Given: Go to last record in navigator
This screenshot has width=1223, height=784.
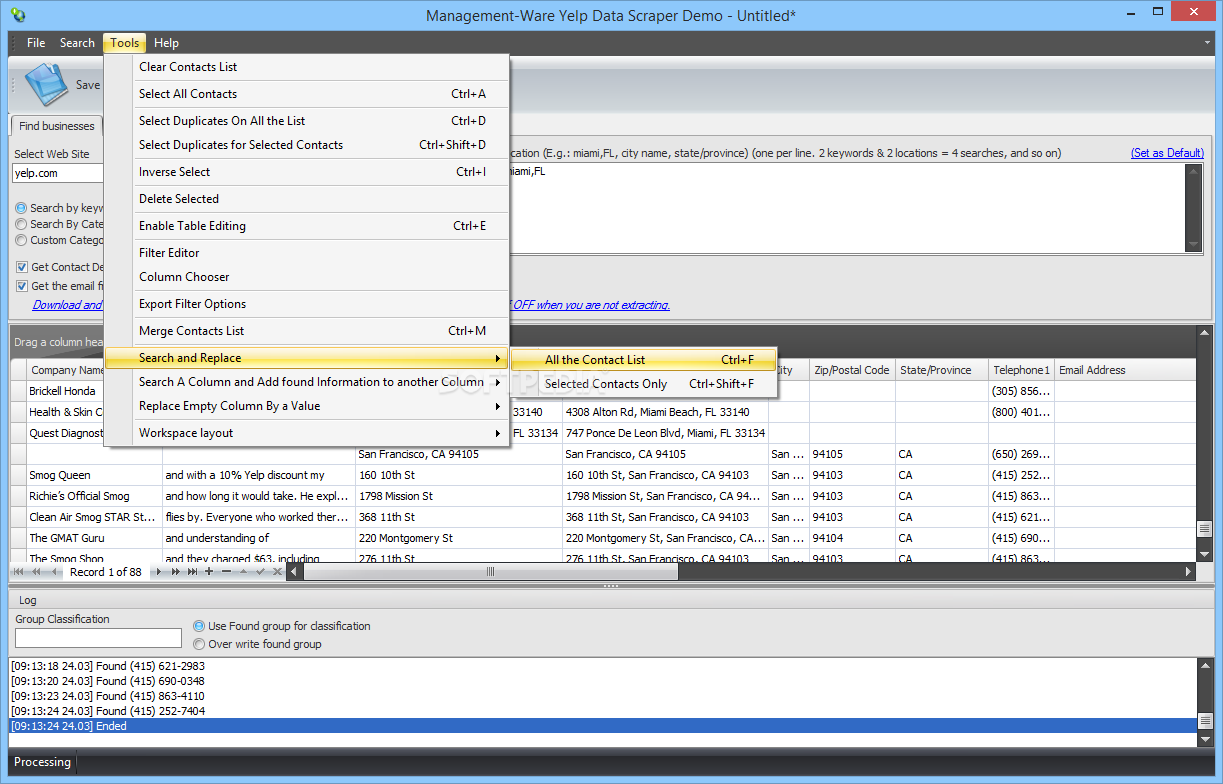Looking at the screenshot, I should tap(193, 572).
